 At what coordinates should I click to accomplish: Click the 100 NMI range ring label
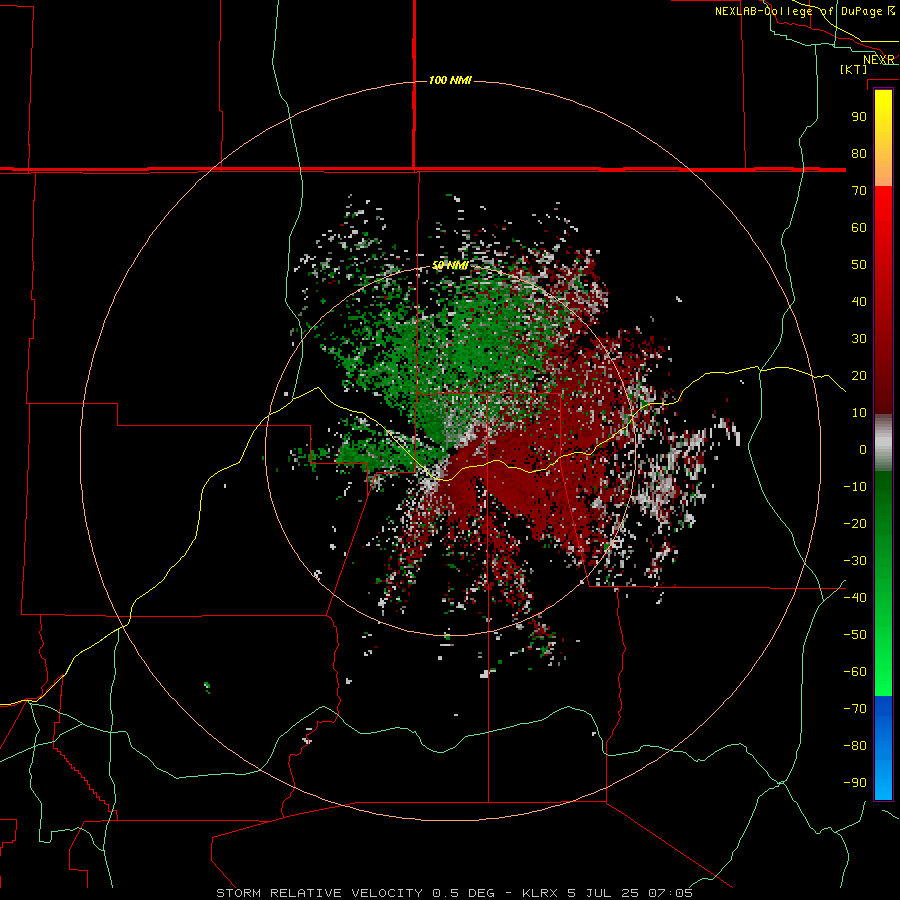[x=450, y=80]
